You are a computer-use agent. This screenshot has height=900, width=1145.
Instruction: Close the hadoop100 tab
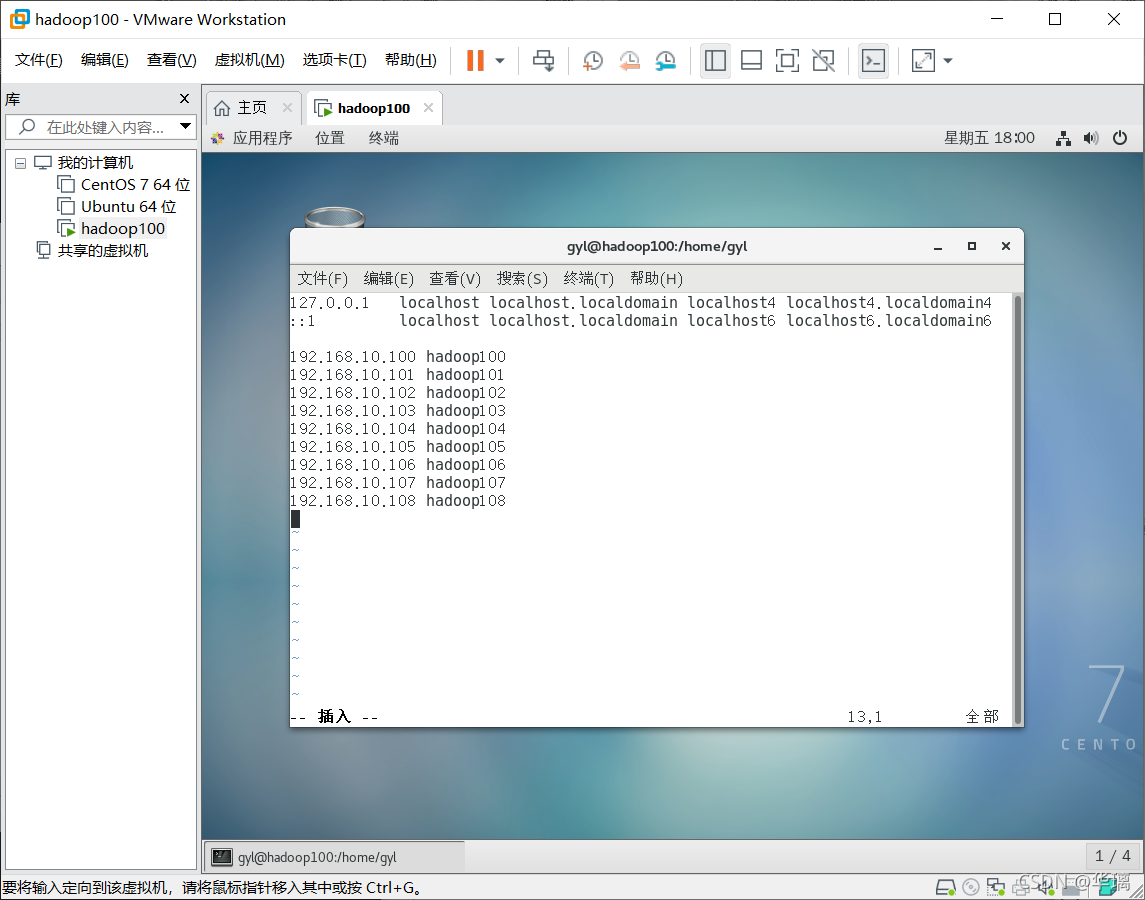click(429, 108)
